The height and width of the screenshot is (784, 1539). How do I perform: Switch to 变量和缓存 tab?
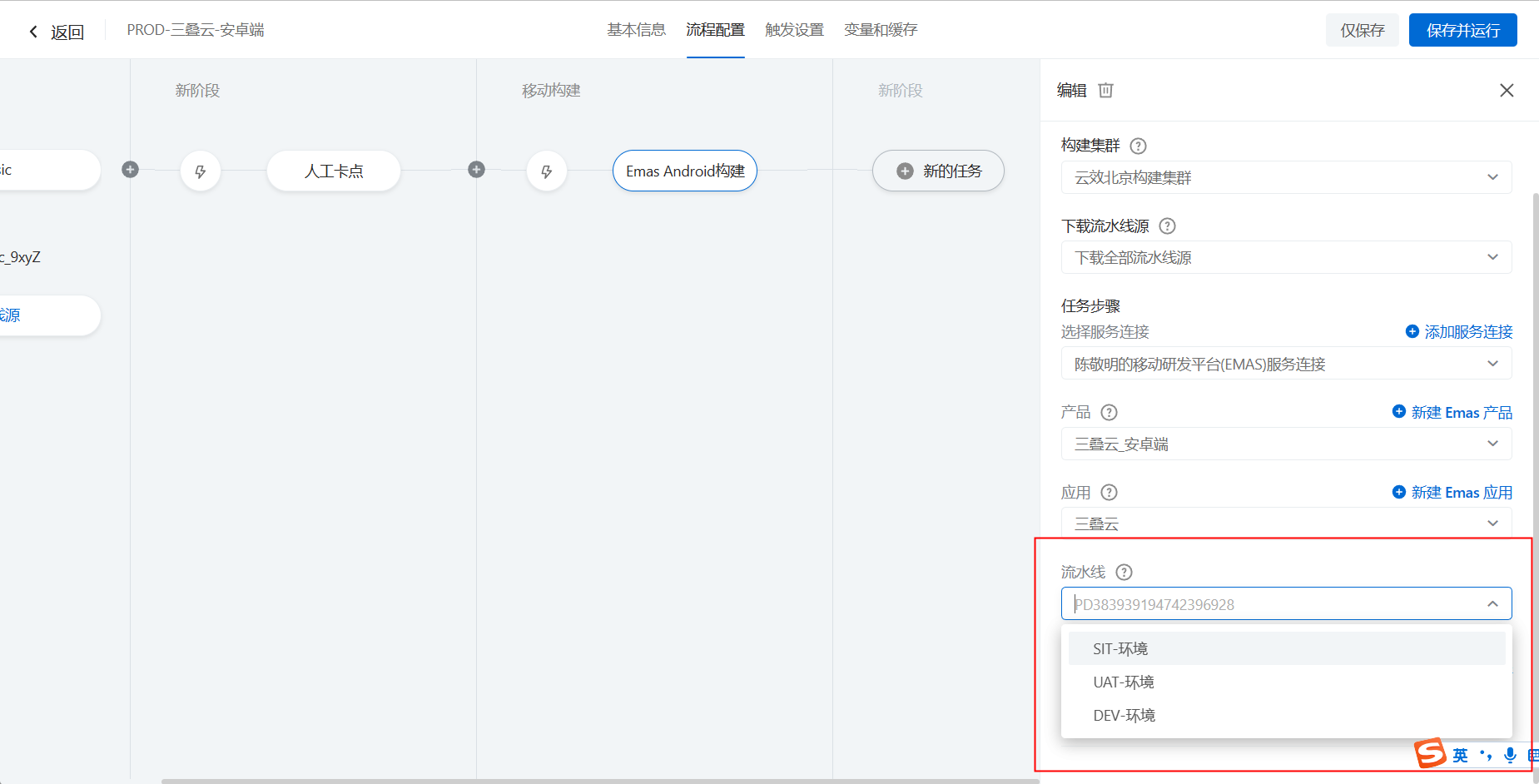click(x=881, y=30)
